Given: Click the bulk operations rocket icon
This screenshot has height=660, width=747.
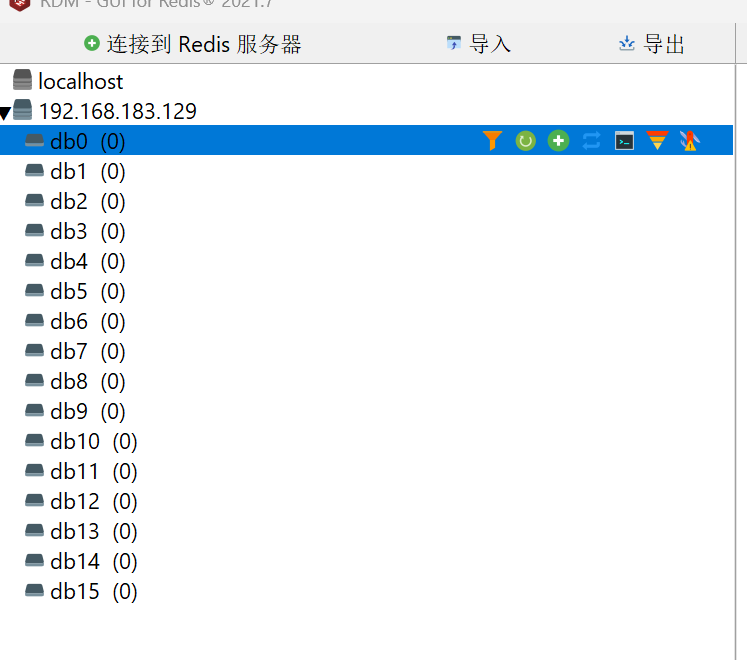Looking at the screenshot, I should 690,141.
